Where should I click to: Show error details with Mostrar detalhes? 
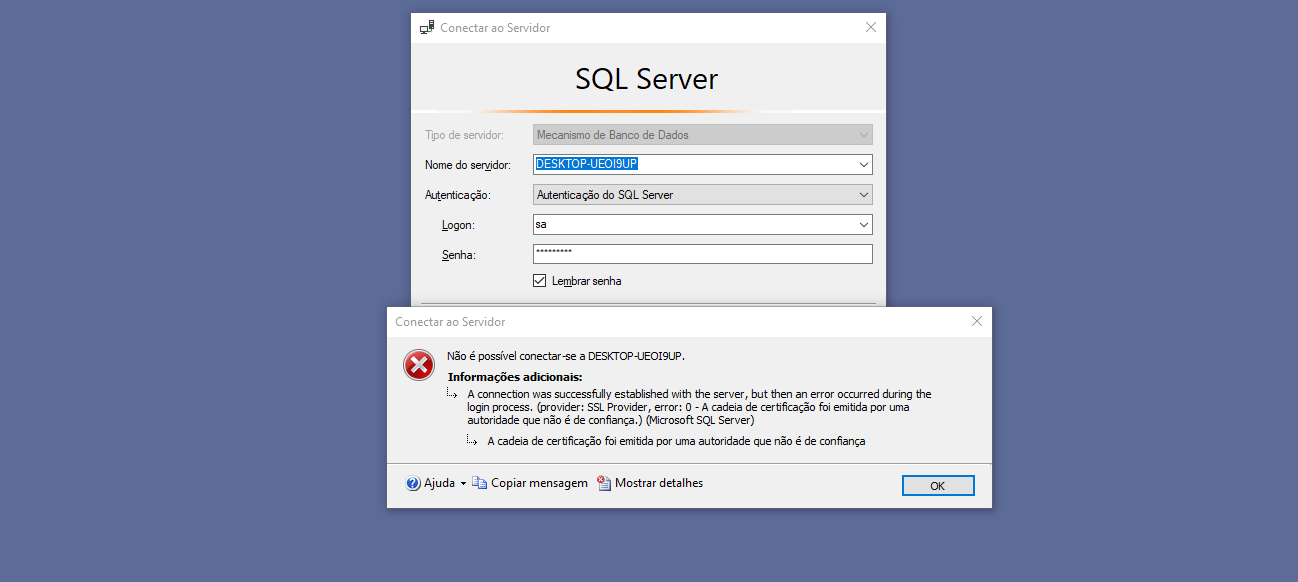coord(650,483)
